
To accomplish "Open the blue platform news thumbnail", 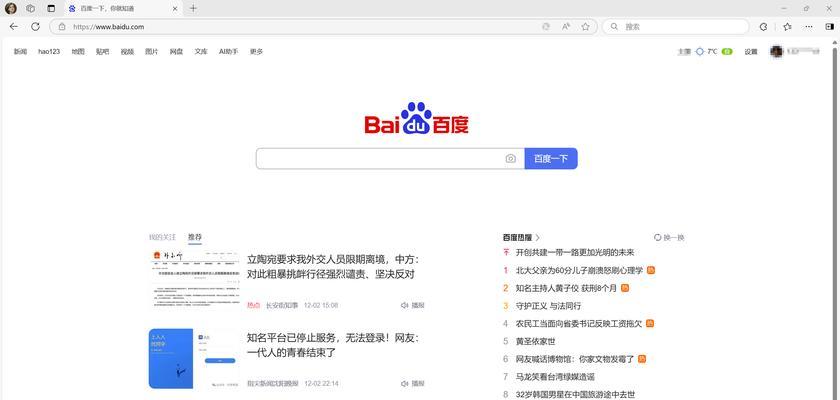I will 194,359.
